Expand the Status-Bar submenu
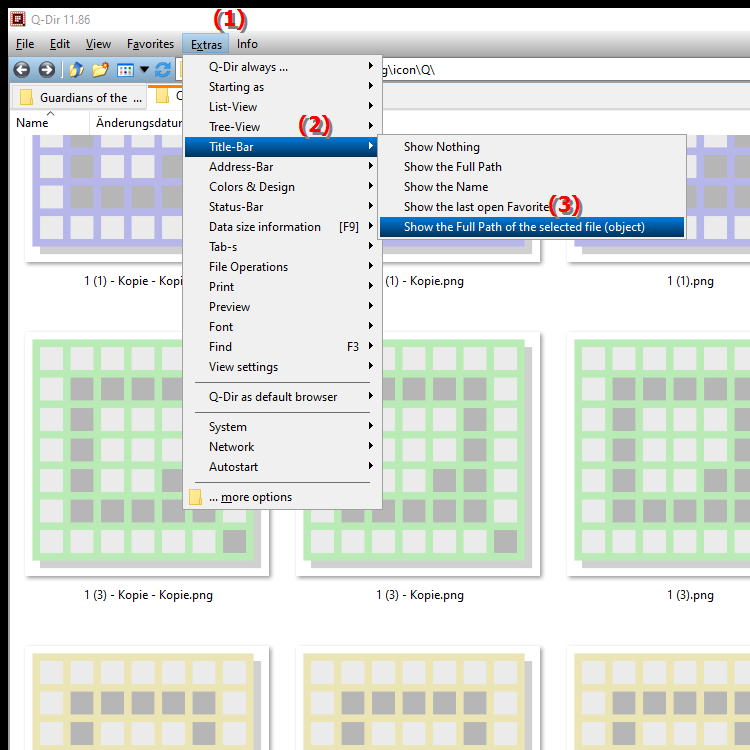Viewport: 750px width, 750px height. click(283, 207)
